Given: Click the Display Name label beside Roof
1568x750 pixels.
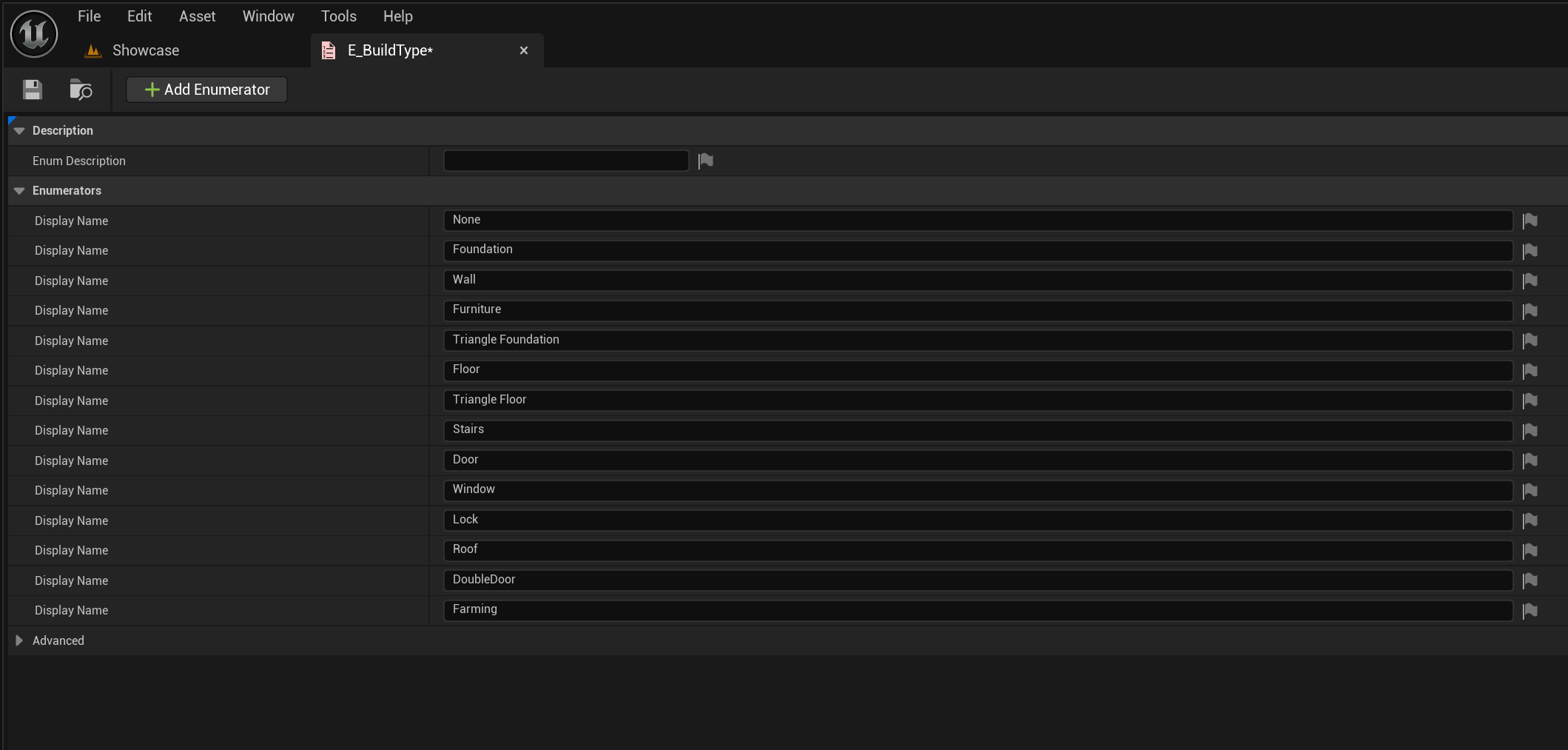Looking at the screenshot, I should [71, 550].
